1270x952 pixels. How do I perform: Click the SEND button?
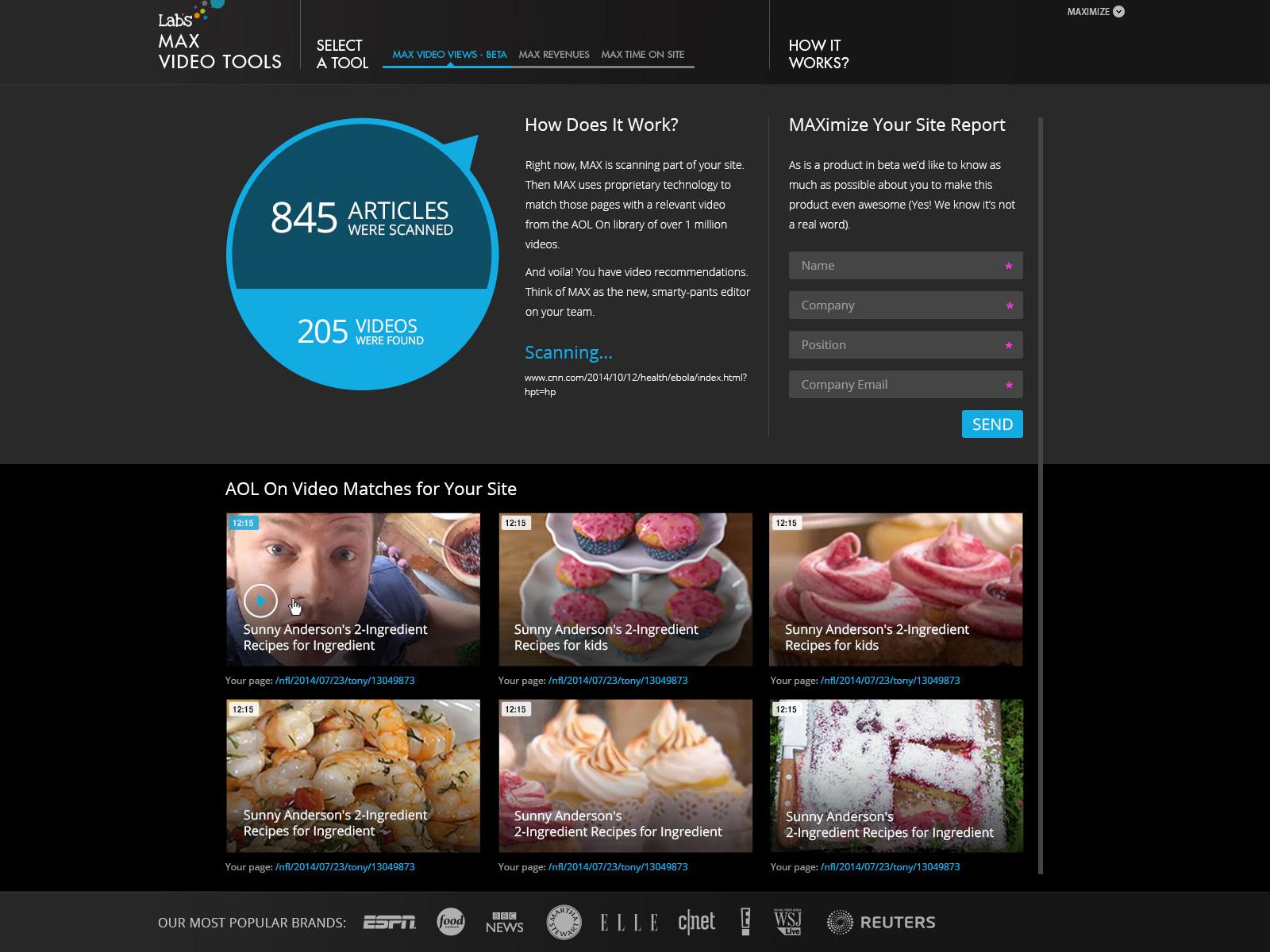tap(992, 424)
